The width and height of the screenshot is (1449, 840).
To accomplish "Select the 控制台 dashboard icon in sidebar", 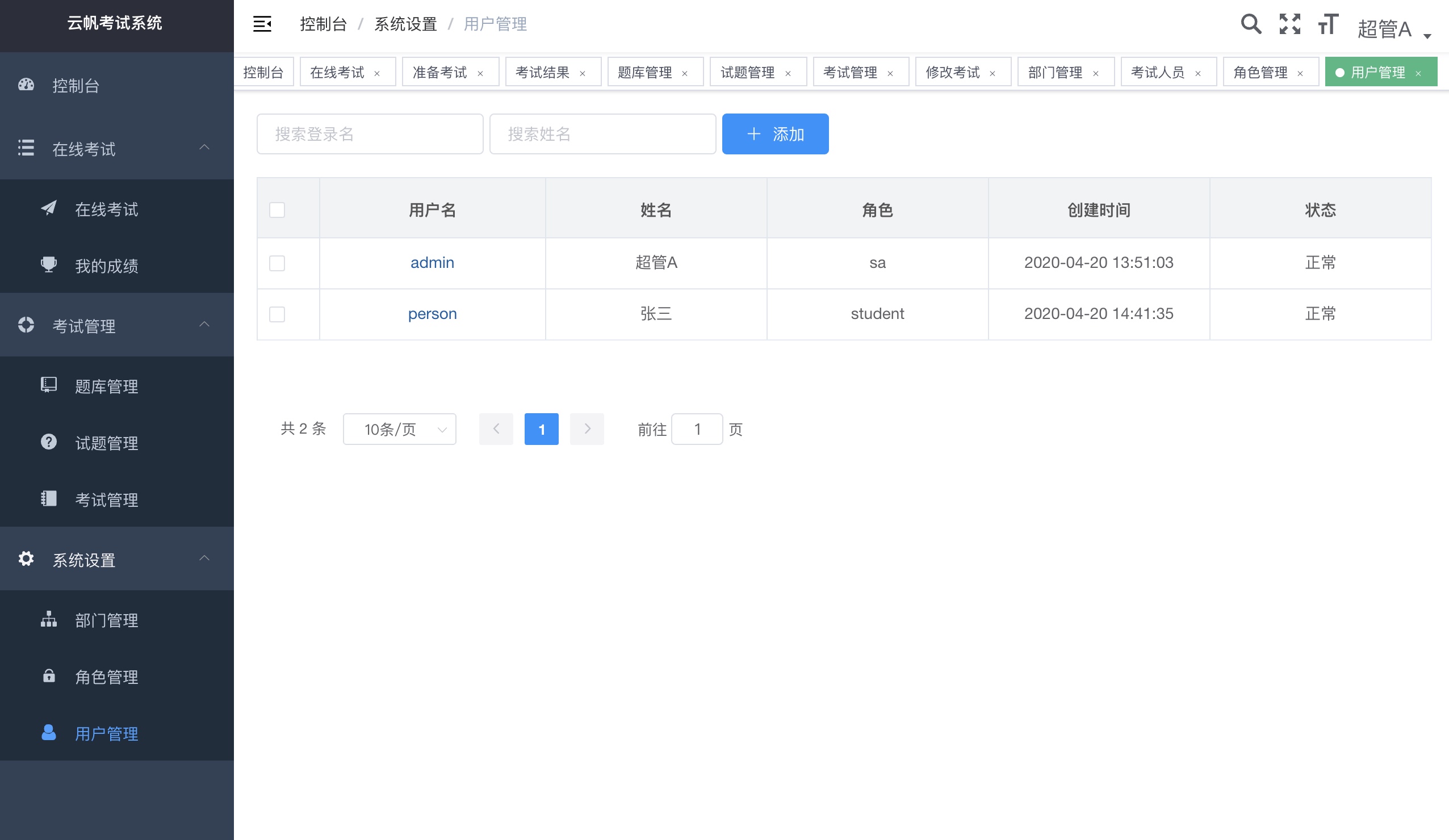I will [26, 85].
